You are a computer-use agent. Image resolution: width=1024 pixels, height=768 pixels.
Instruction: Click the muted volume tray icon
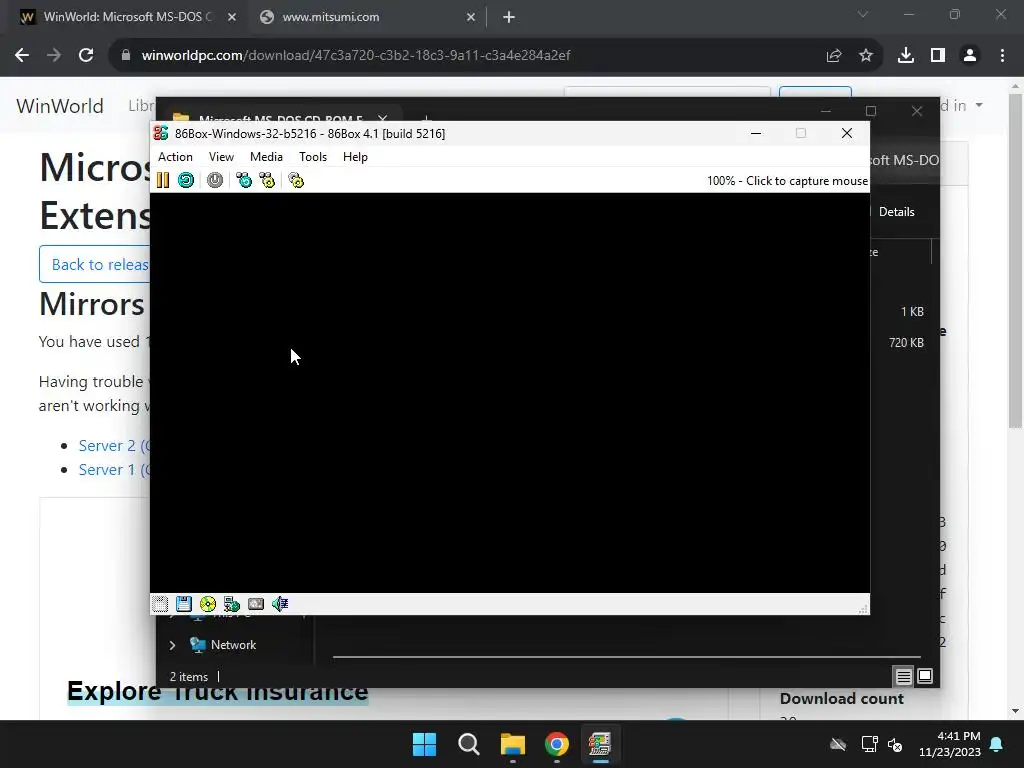[895, 744]
